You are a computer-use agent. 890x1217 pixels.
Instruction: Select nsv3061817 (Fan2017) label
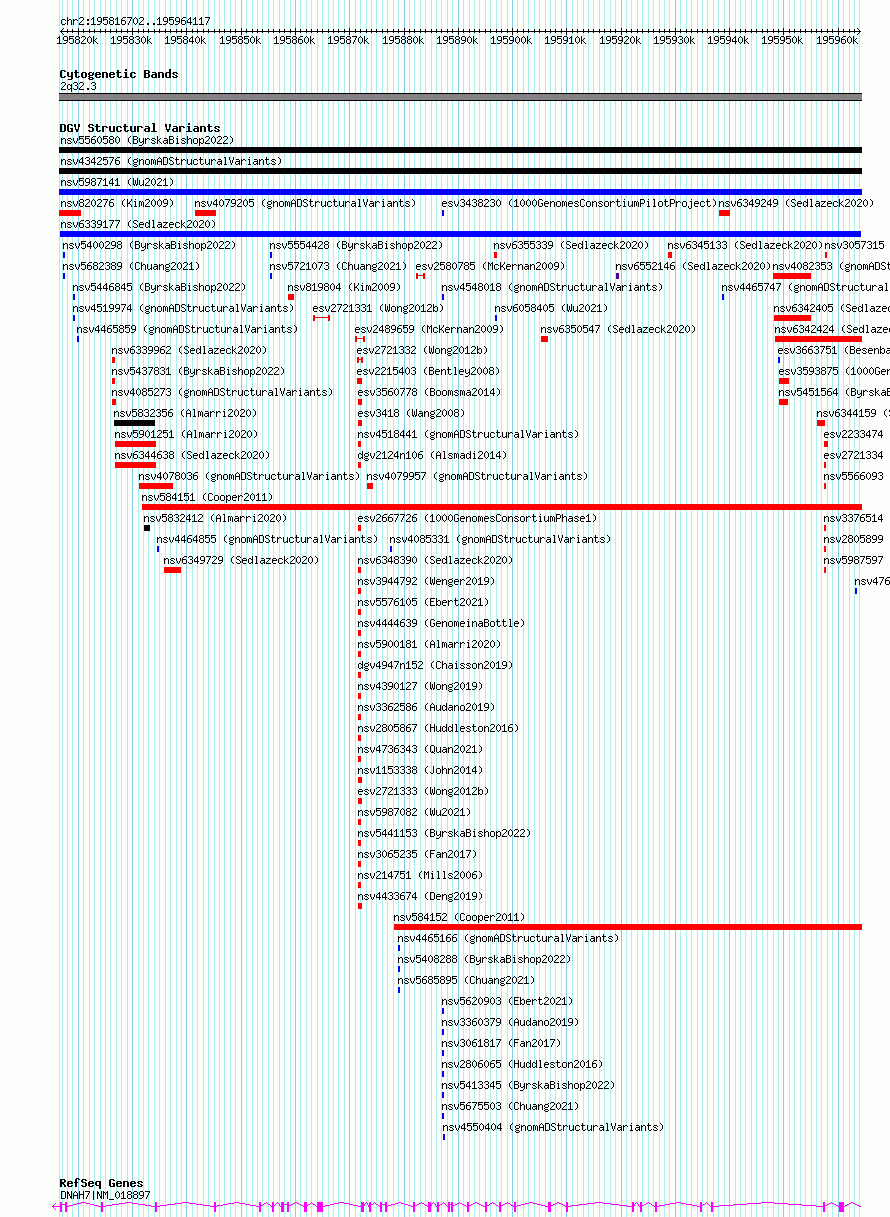pos(502,1043)
